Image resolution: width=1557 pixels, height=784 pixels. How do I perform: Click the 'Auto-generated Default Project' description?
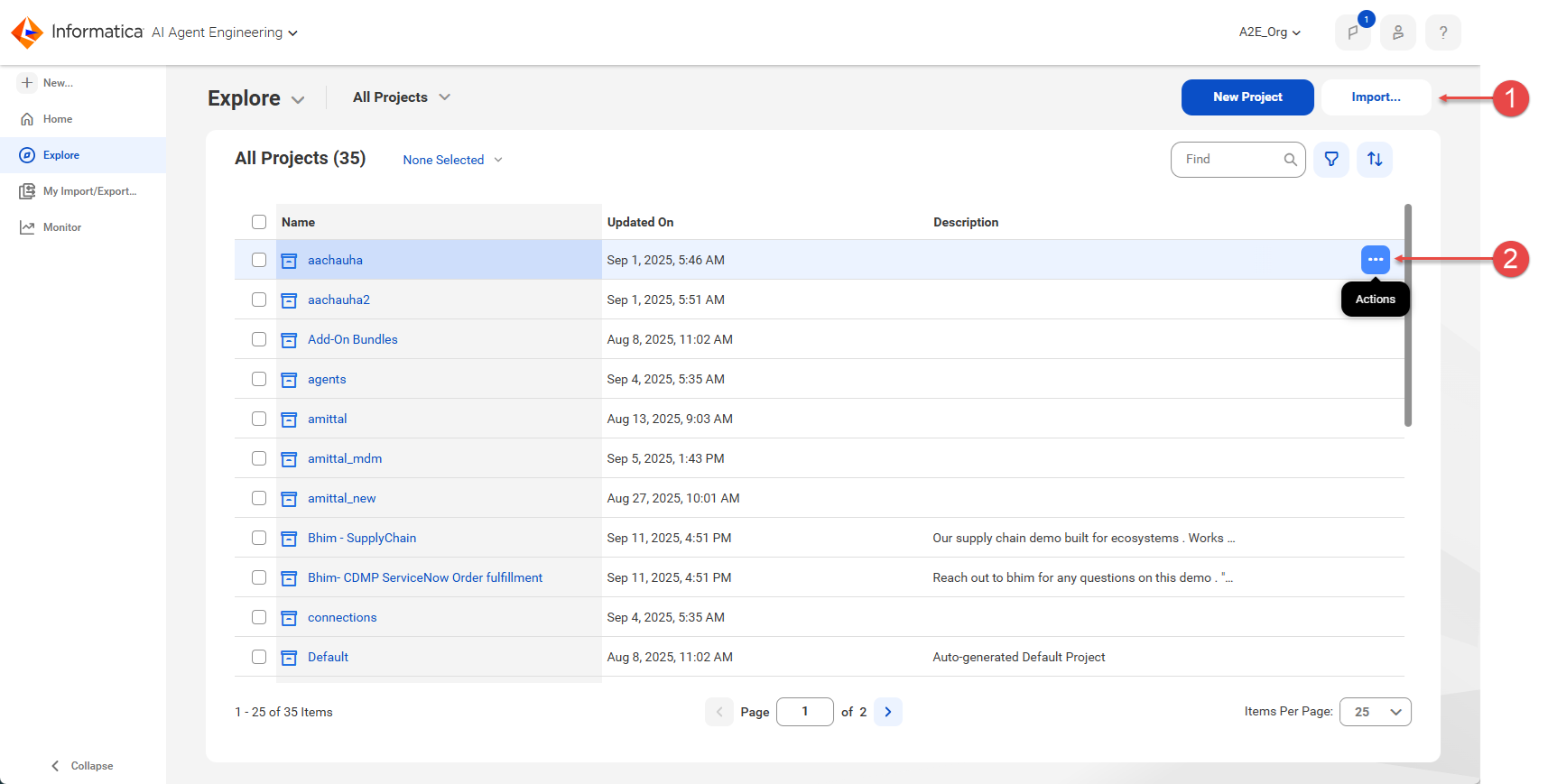coord(1019,657)
